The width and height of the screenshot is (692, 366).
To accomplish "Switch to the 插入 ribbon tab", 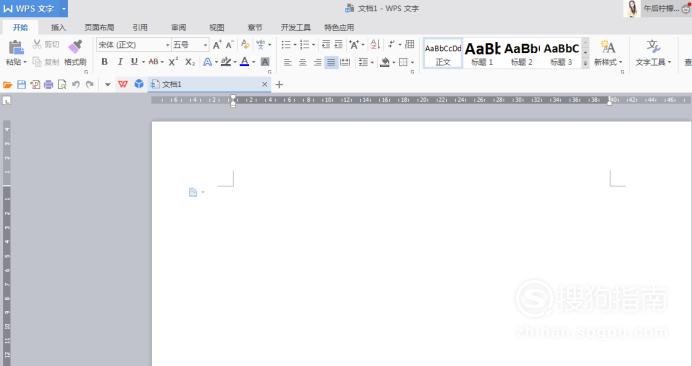I will click(58, 27).
